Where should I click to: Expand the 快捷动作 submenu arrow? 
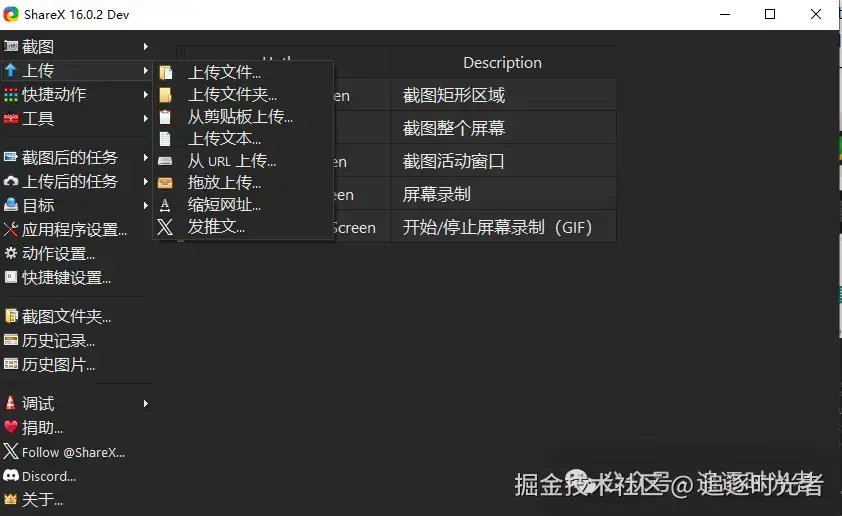(x=146, y=95)
